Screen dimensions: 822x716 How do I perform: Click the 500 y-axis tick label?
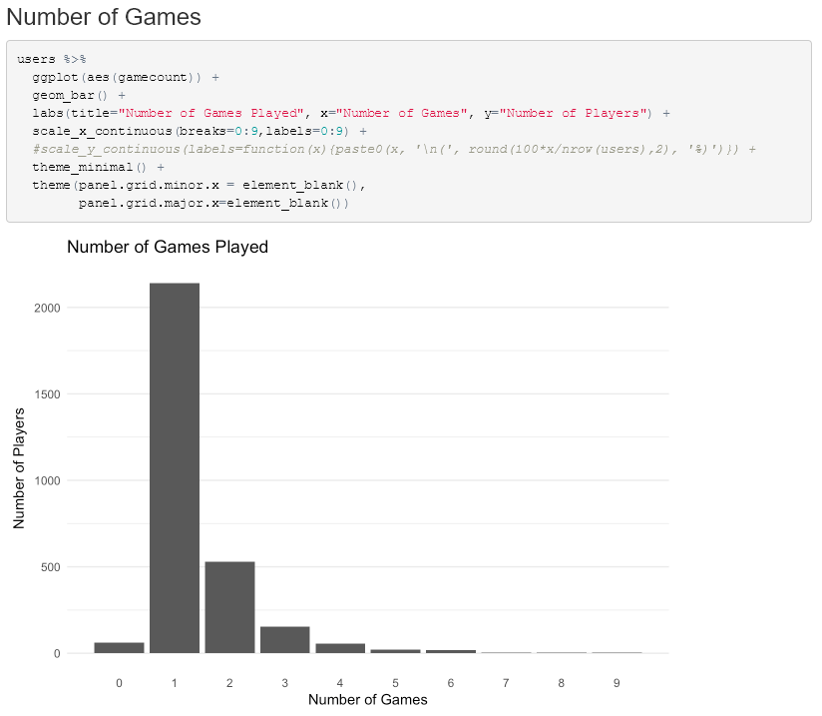point(51,567)
